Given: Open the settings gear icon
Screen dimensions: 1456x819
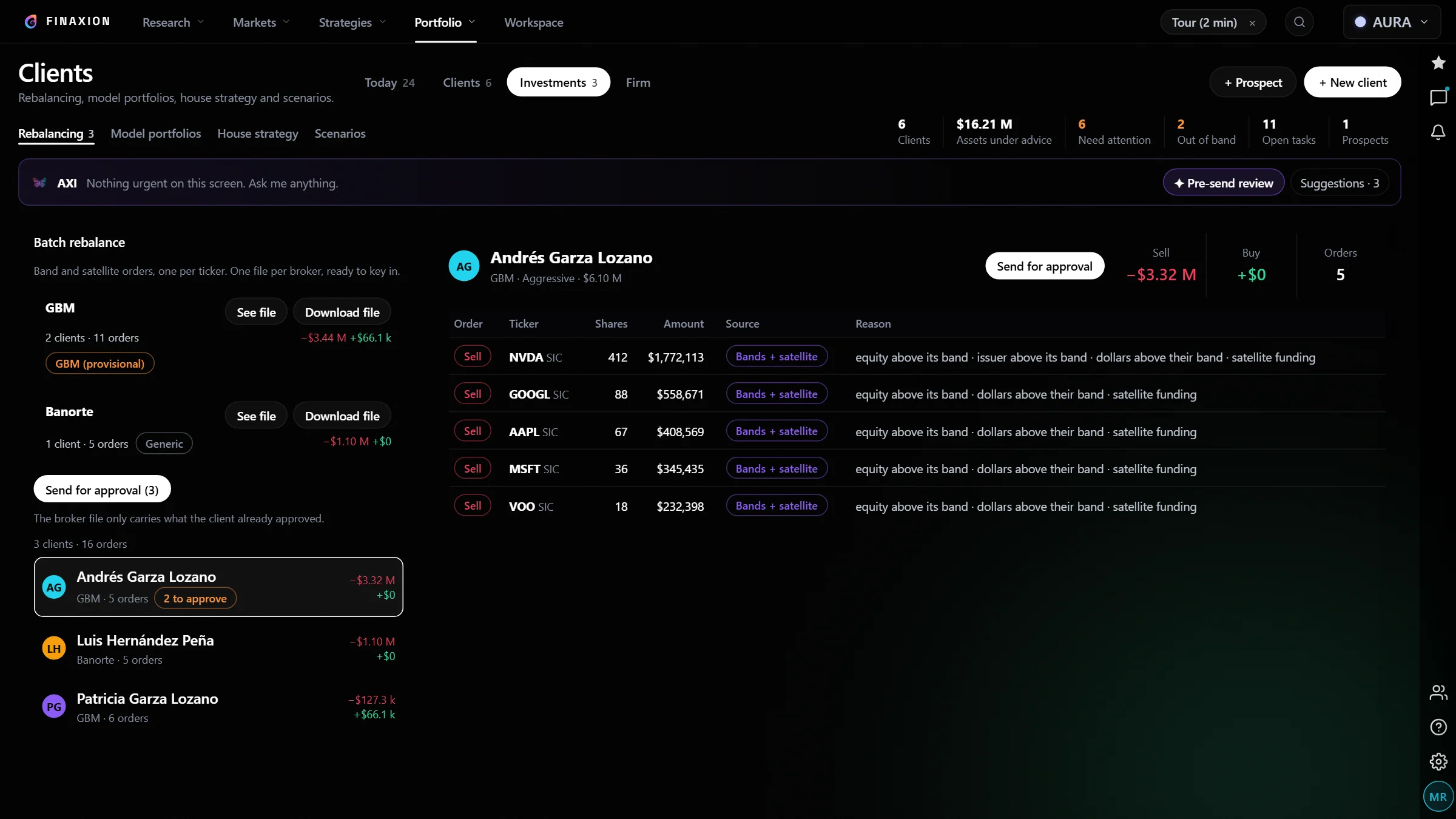Looking at the screenshot, I should click(x=1438, y=761).
